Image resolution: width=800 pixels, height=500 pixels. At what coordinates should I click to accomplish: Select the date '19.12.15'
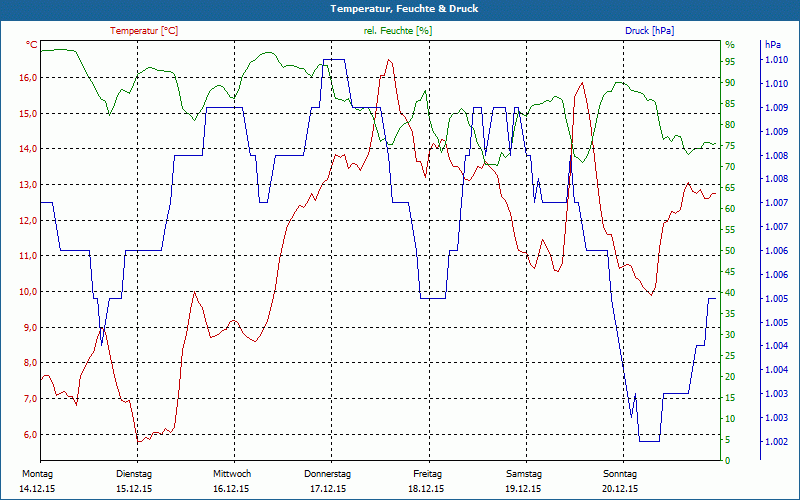click(x=523, y=489)
